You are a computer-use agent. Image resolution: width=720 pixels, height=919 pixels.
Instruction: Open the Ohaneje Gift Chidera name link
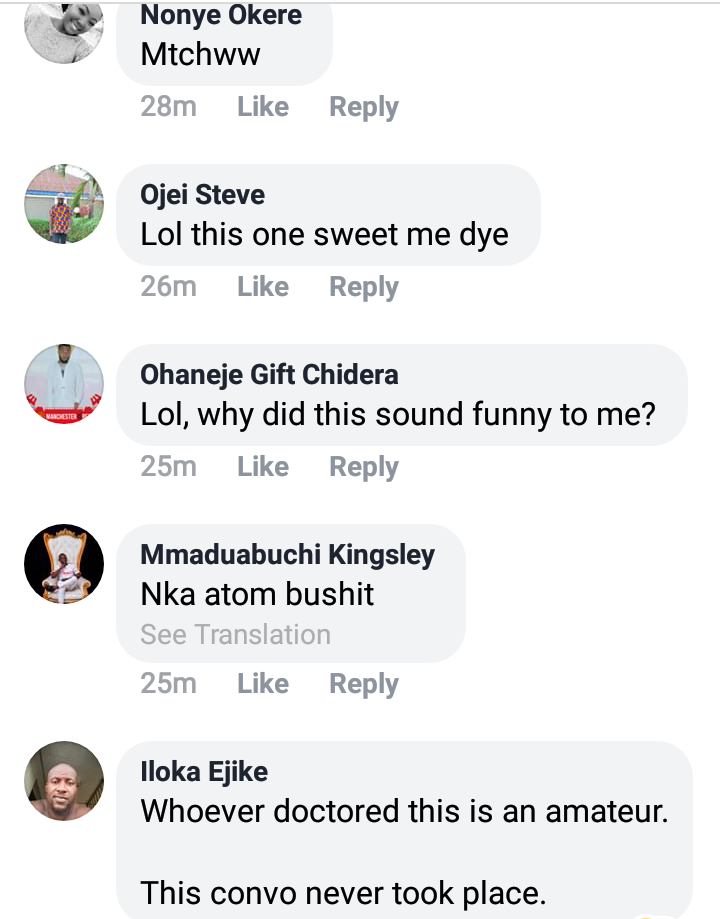[x=269, y=374]
